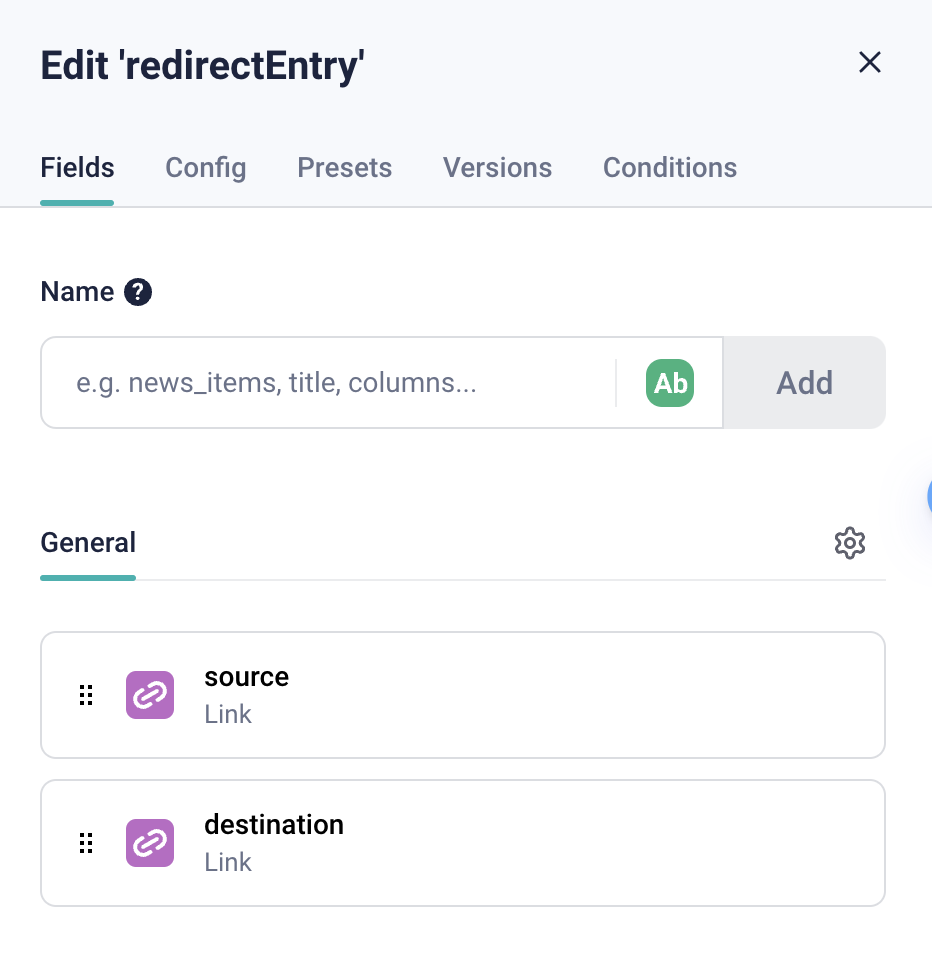Select the Fields tab
The height and width of the screenshot is (960, 932).
[x=77, y=167]
